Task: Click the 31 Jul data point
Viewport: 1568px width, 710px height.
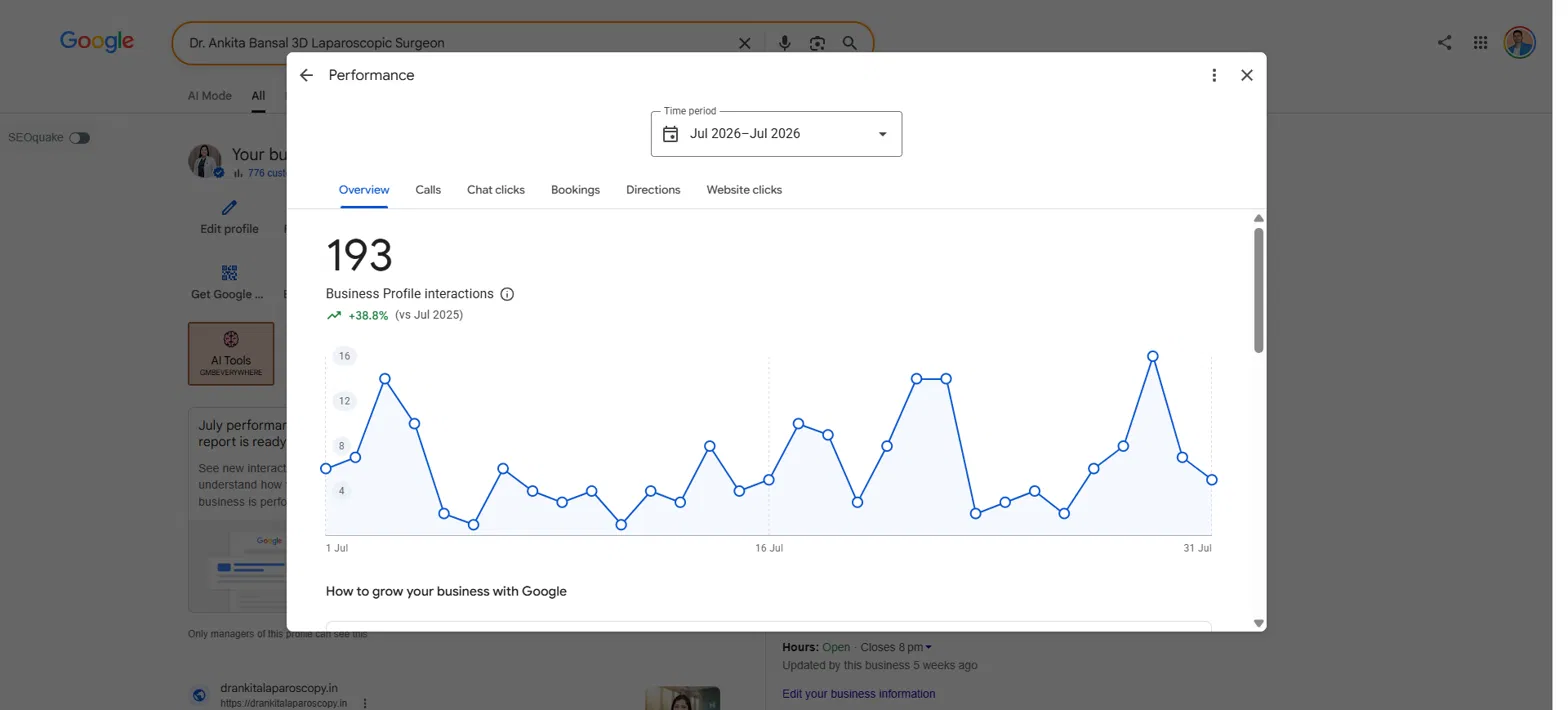Action: tap(1211, 480)
